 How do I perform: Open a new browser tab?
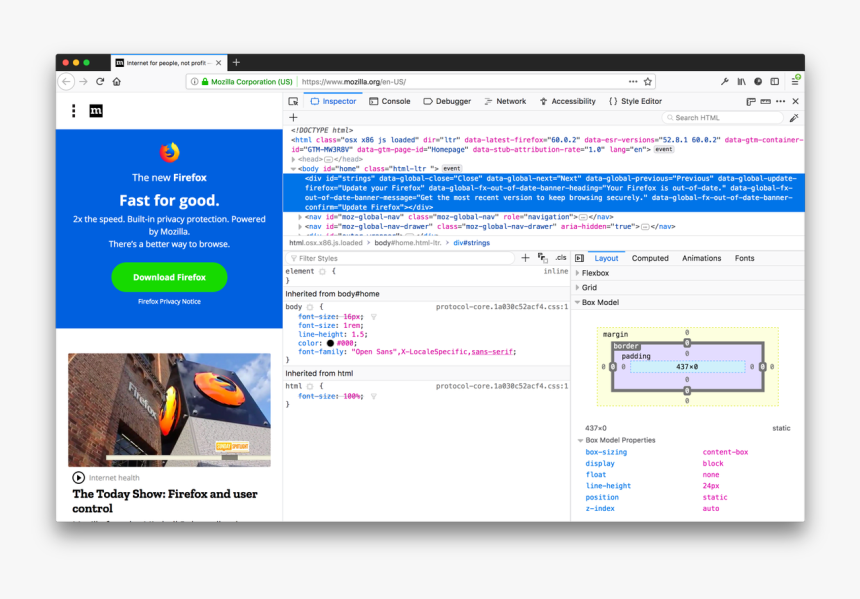pyautogui.click(x=236, y=63)
